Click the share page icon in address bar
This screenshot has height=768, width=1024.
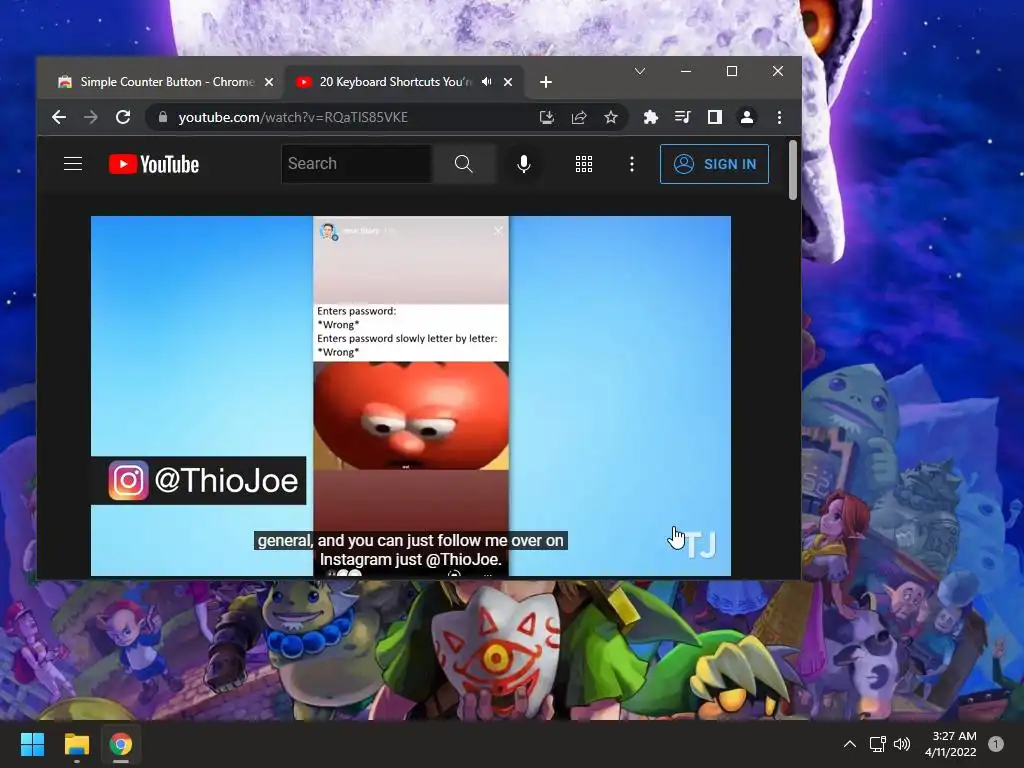(x=579, y=117)
